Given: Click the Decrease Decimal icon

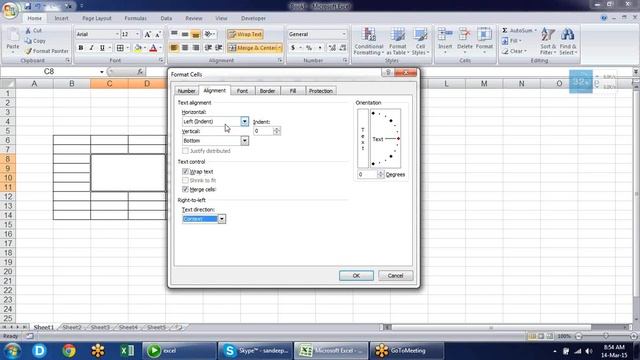Looking at the screenshot, I should pos(343,48).
